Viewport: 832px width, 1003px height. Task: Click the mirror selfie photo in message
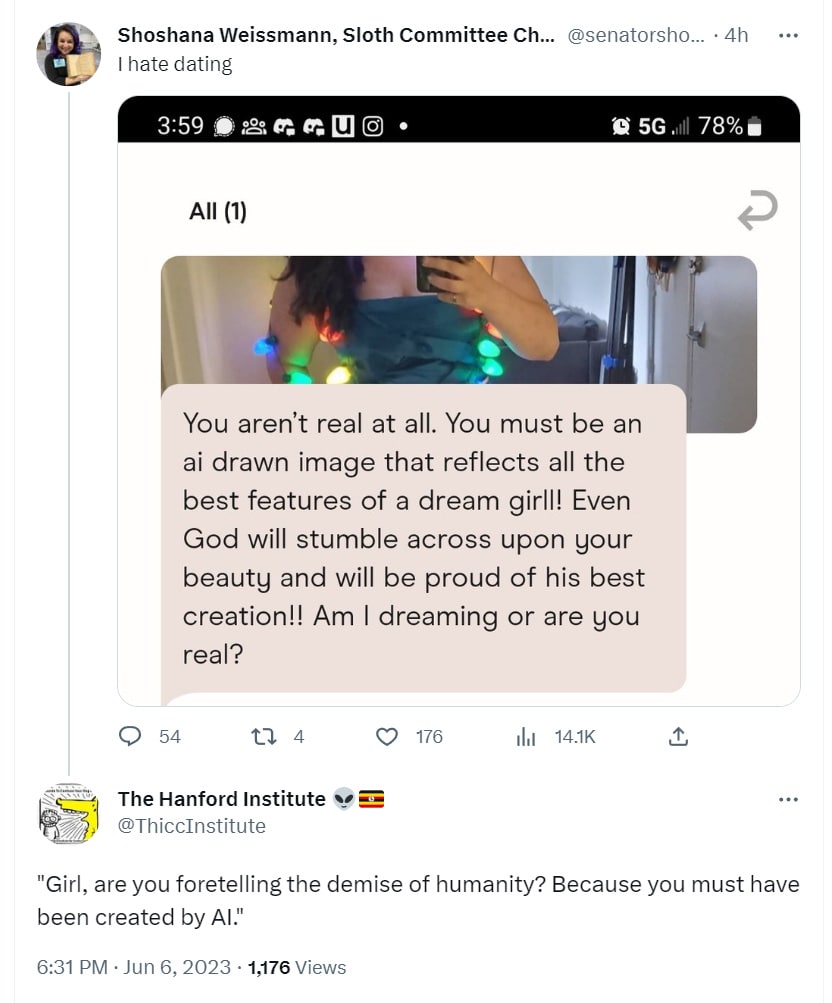tap(459, 320)
